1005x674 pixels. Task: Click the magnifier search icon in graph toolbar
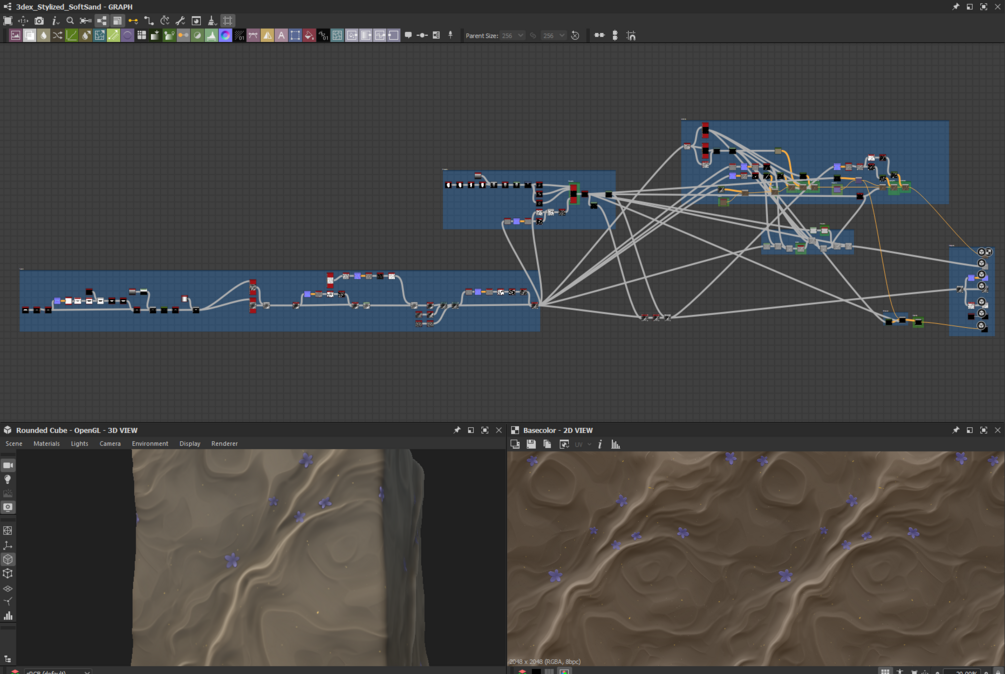point(71,21)
